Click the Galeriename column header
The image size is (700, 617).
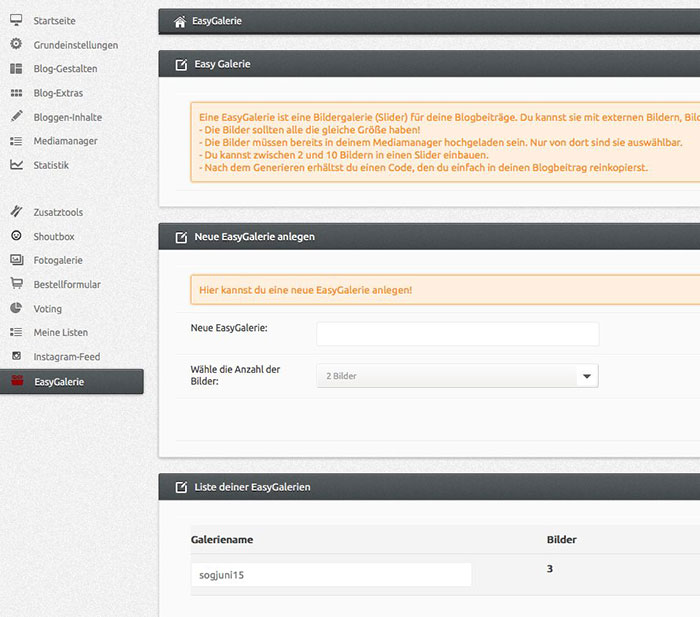(222, 539)
